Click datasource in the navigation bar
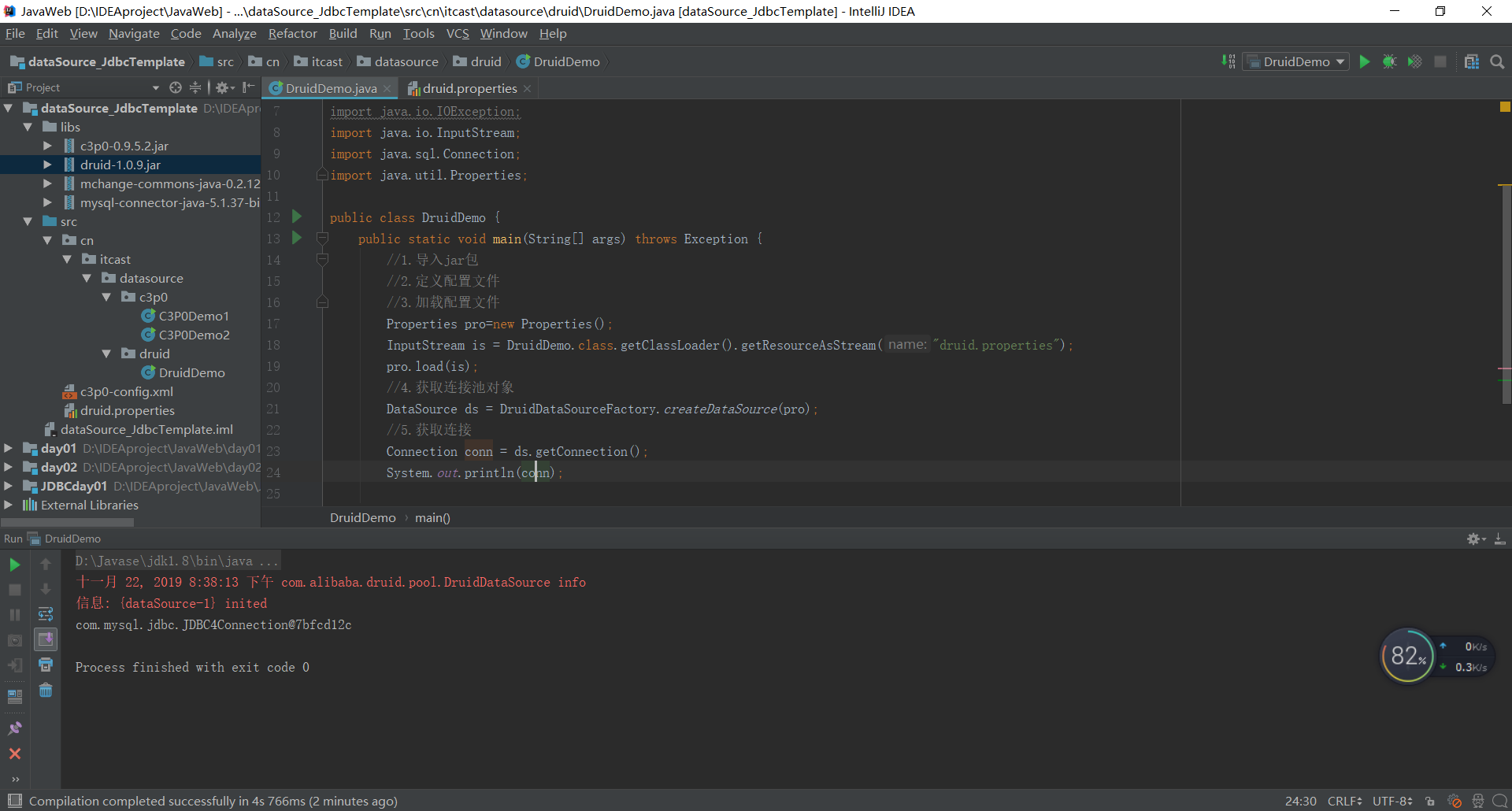Image resolution: width=1512 pixels, height=811 pixels. (398, 61)
